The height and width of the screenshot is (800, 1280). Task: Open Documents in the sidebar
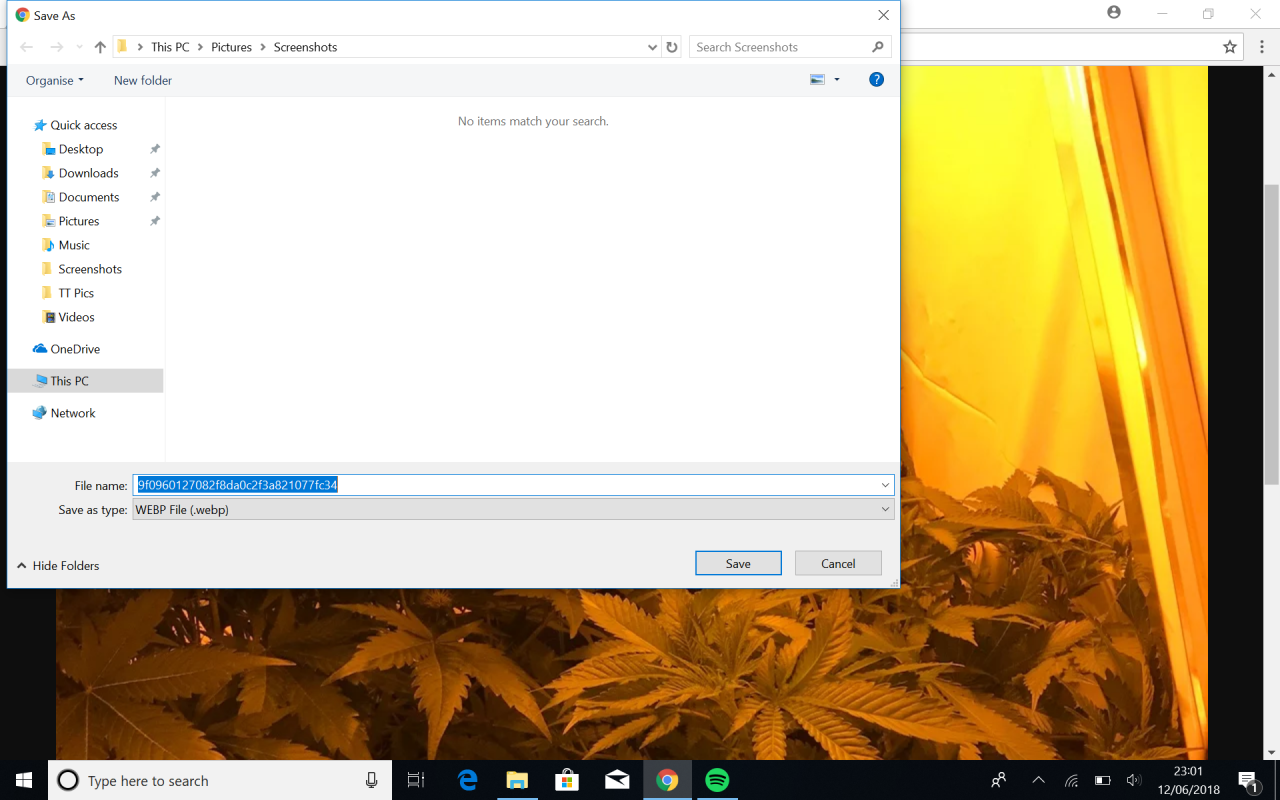click(x=89, y=197)
